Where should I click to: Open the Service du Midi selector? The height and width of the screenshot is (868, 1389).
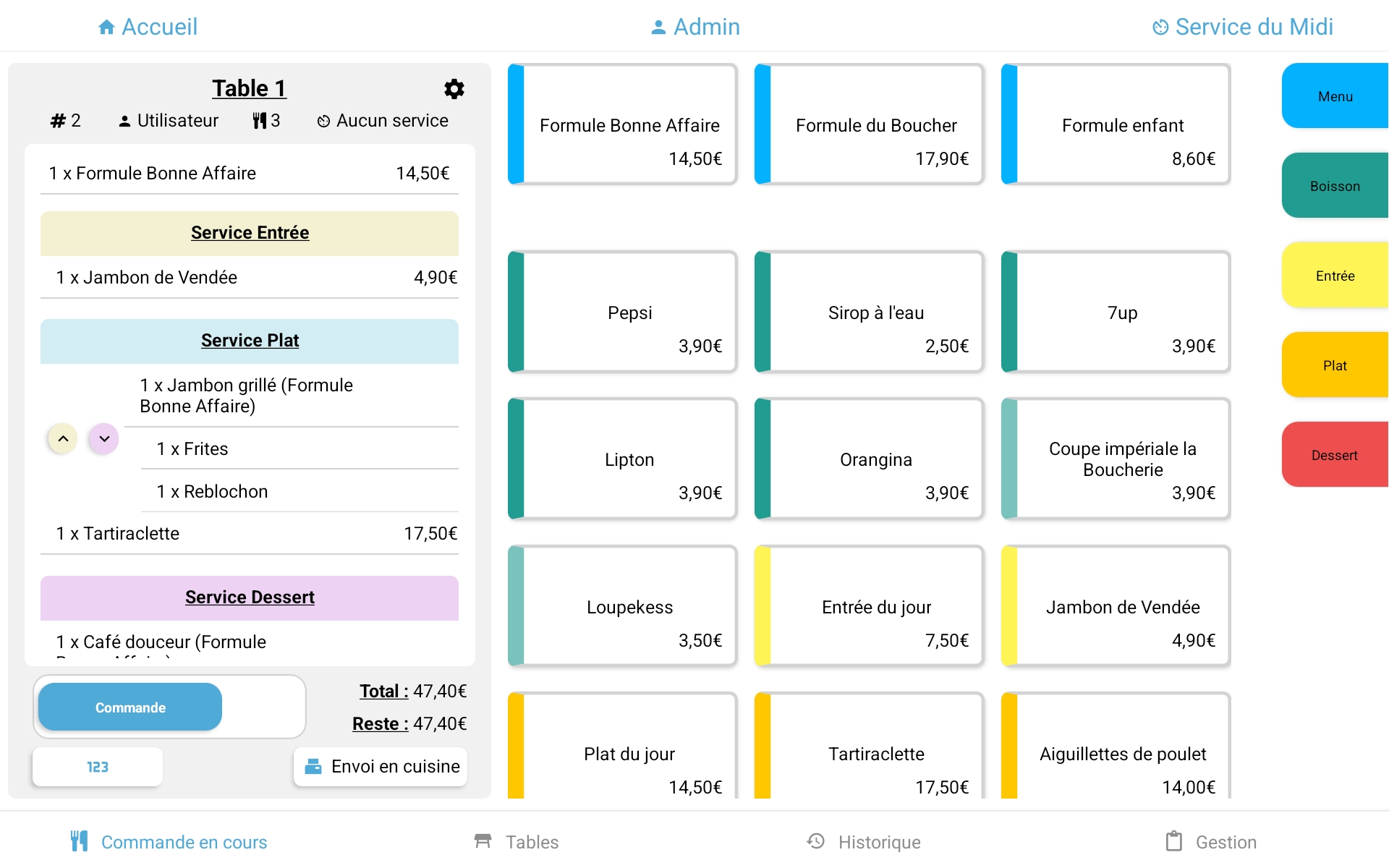pyautogui.click(x=1242, y=26)
